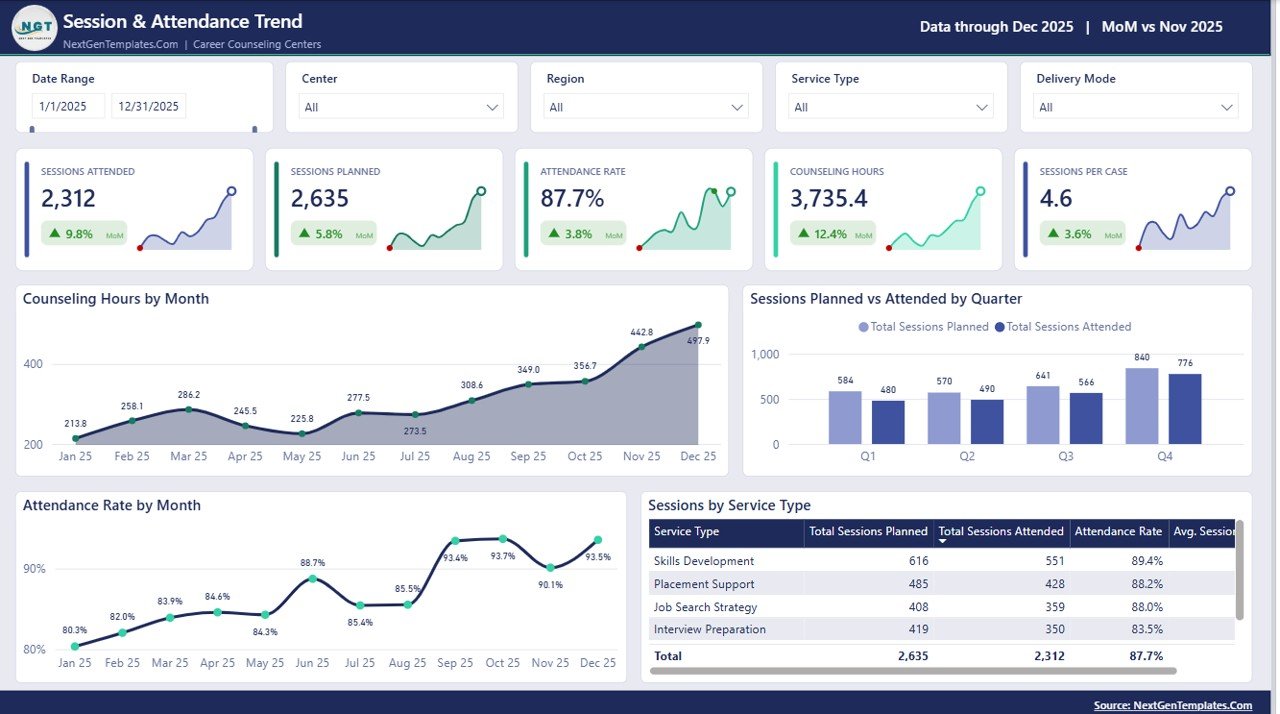This screenshot has height=714, width=1280.
Task: Click the Sessions by Service Type title
Action: 729,506
